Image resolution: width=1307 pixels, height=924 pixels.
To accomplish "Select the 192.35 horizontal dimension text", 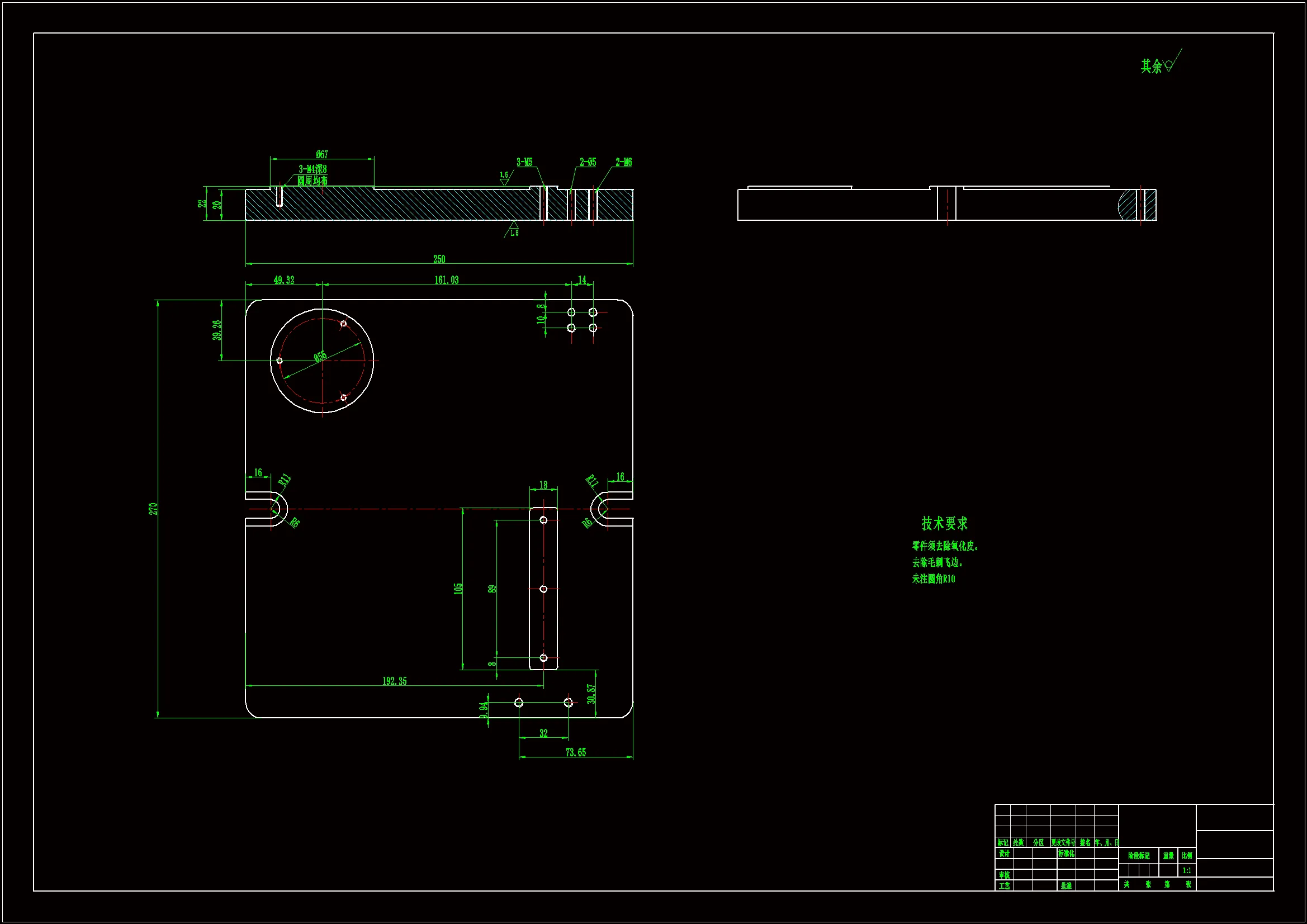I will pyautogui.click(x=394, y=681).
